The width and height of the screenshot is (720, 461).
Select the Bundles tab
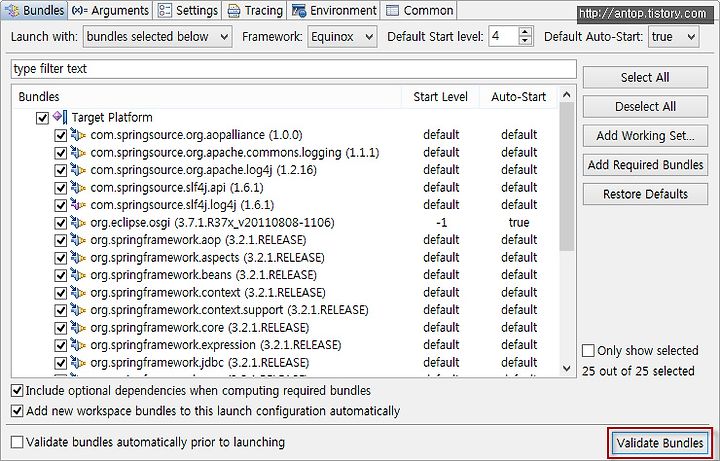(34, 10)
